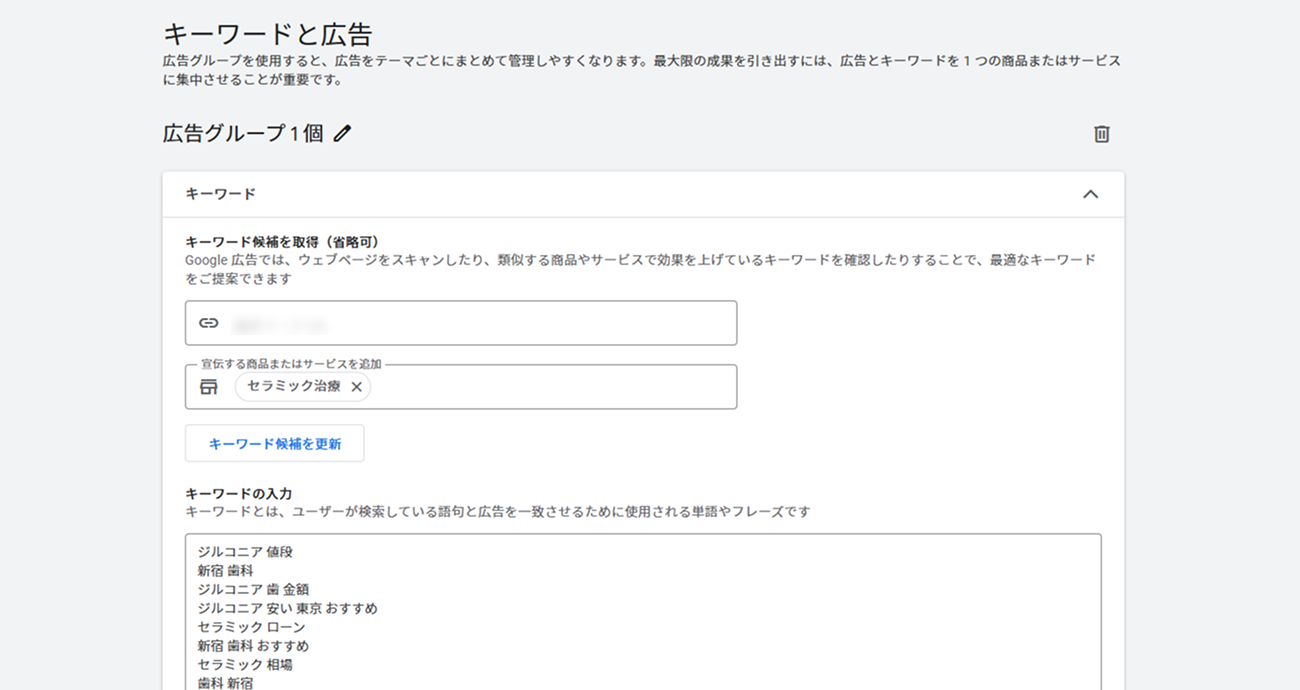Click the 広告グループ 1 個 heading text
Viewport: 1300px width, 690px height.
tap(243, 133)
